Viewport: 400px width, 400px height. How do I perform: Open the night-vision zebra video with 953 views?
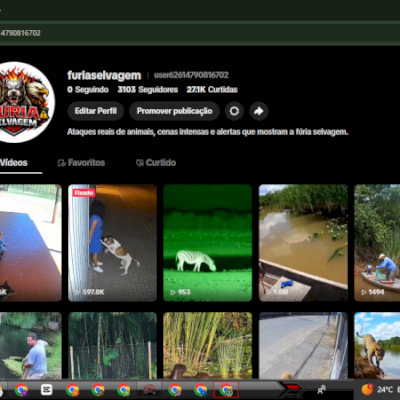pyautogui.click(x=208, y=243)
